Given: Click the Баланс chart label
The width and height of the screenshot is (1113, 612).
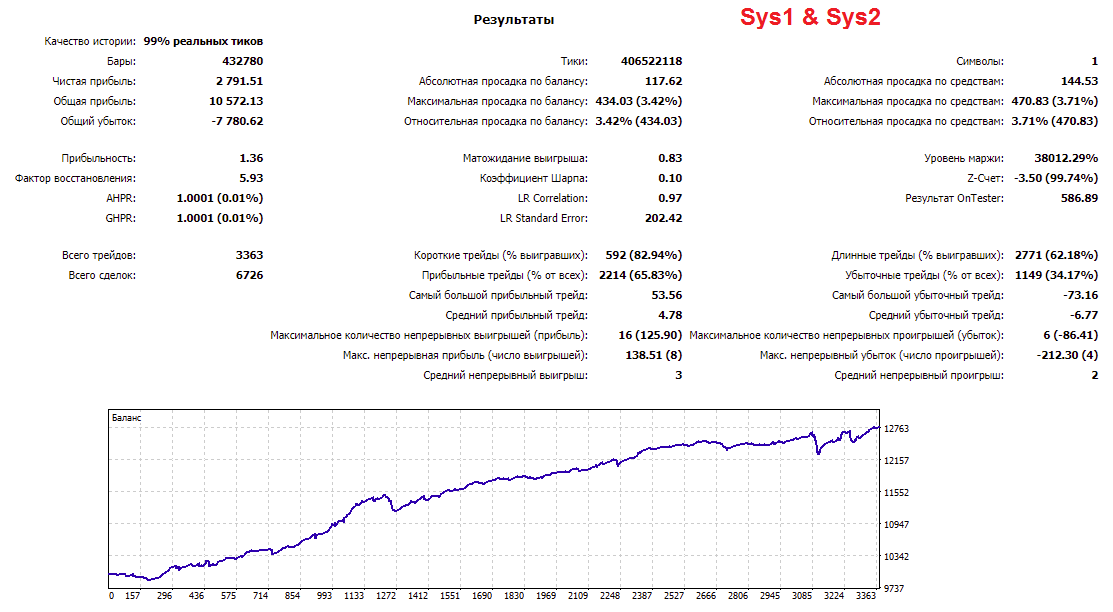Looking at the screenshot, I should (x=126, y=417).
